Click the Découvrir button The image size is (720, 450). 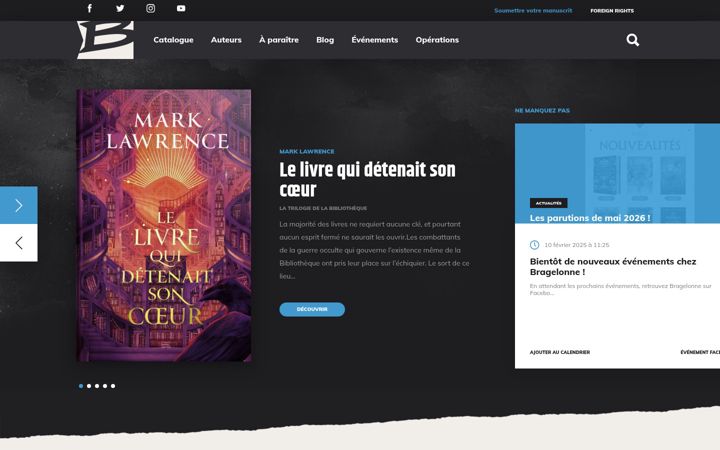(x=312, y=309)
